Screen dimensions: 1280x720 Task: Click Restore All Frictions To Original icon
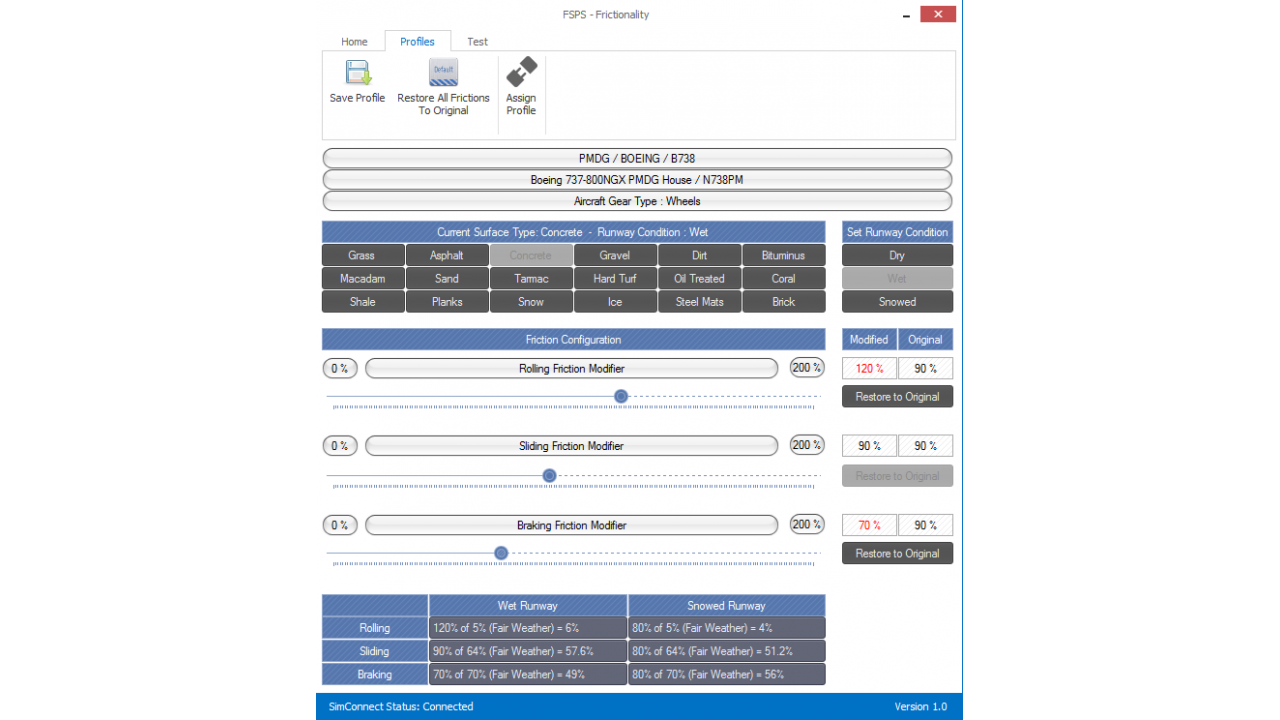pos(443,72)
